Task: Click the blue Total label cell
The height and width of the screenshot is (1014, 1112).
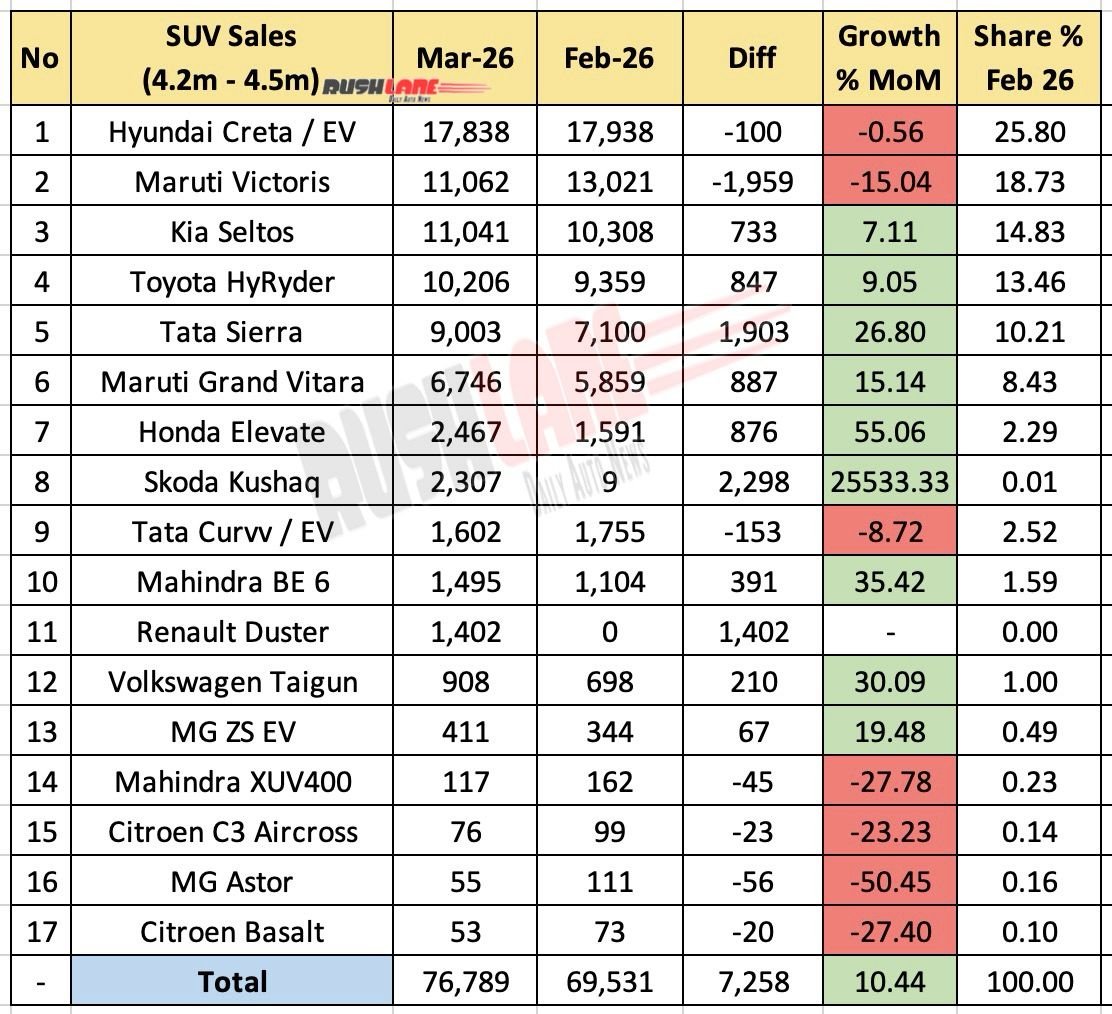Action: pyautogui.click(x=231, y=981)
